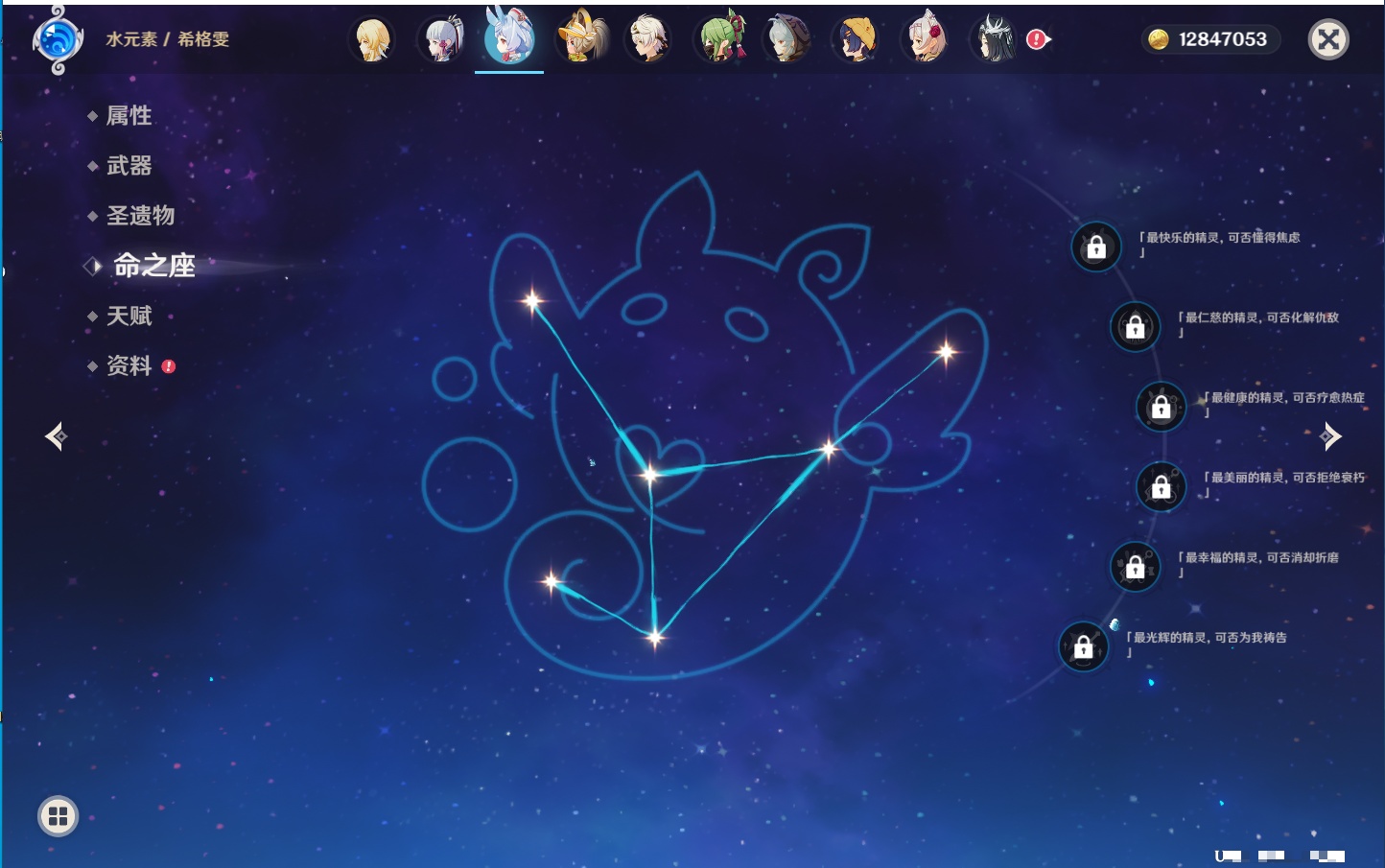1385x868 pixels.
Task: Click the Hydro element emblem icon
Action: (58, 40)
